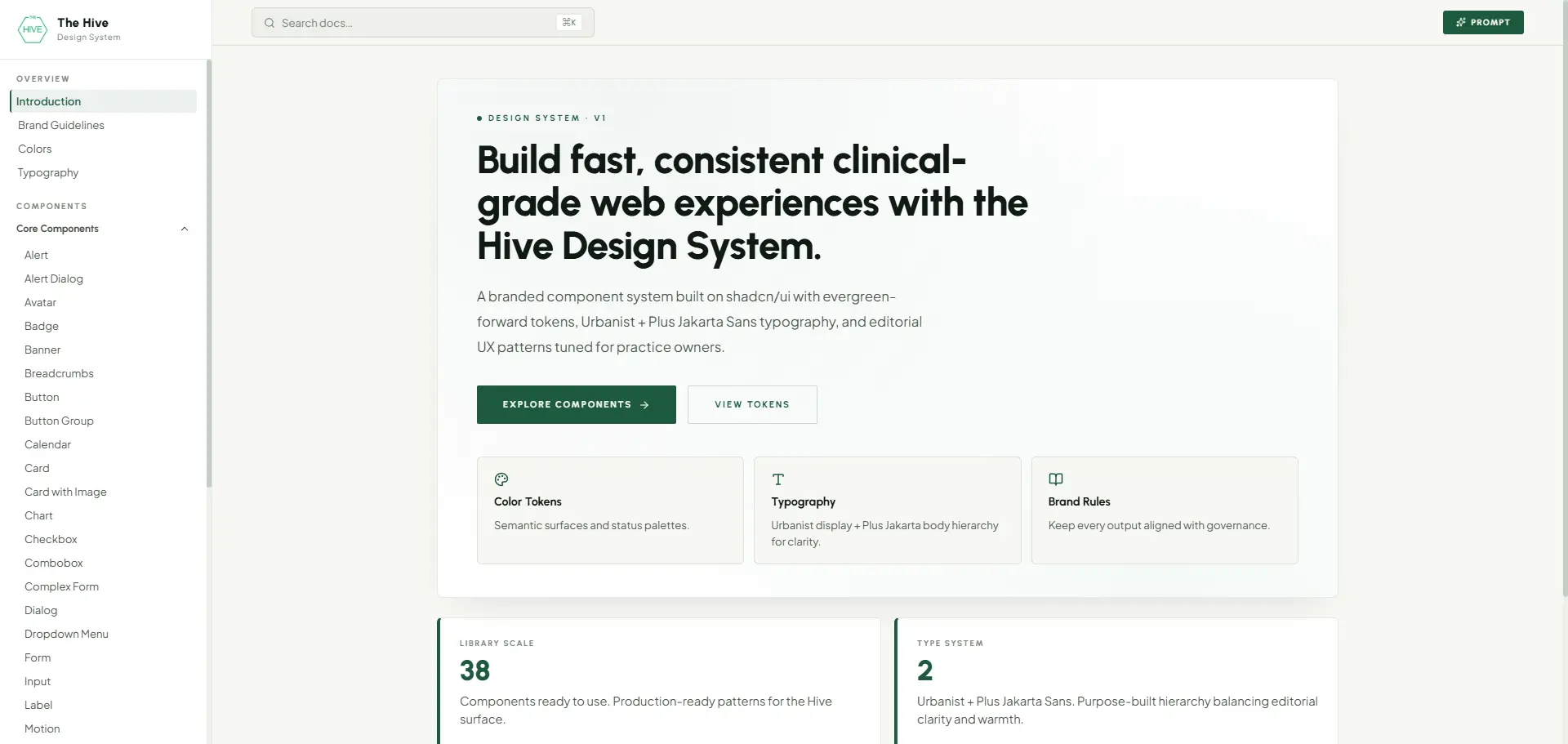Open Dropdown Menu component page

pos(66,634)
